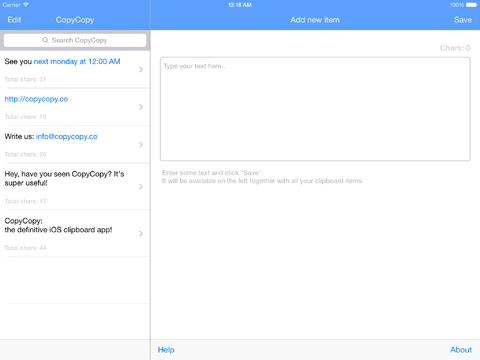Screen dimensions: 480x360
Task: Click 'Total chars' under 'Write us' item
Action: tap(25, 154)
